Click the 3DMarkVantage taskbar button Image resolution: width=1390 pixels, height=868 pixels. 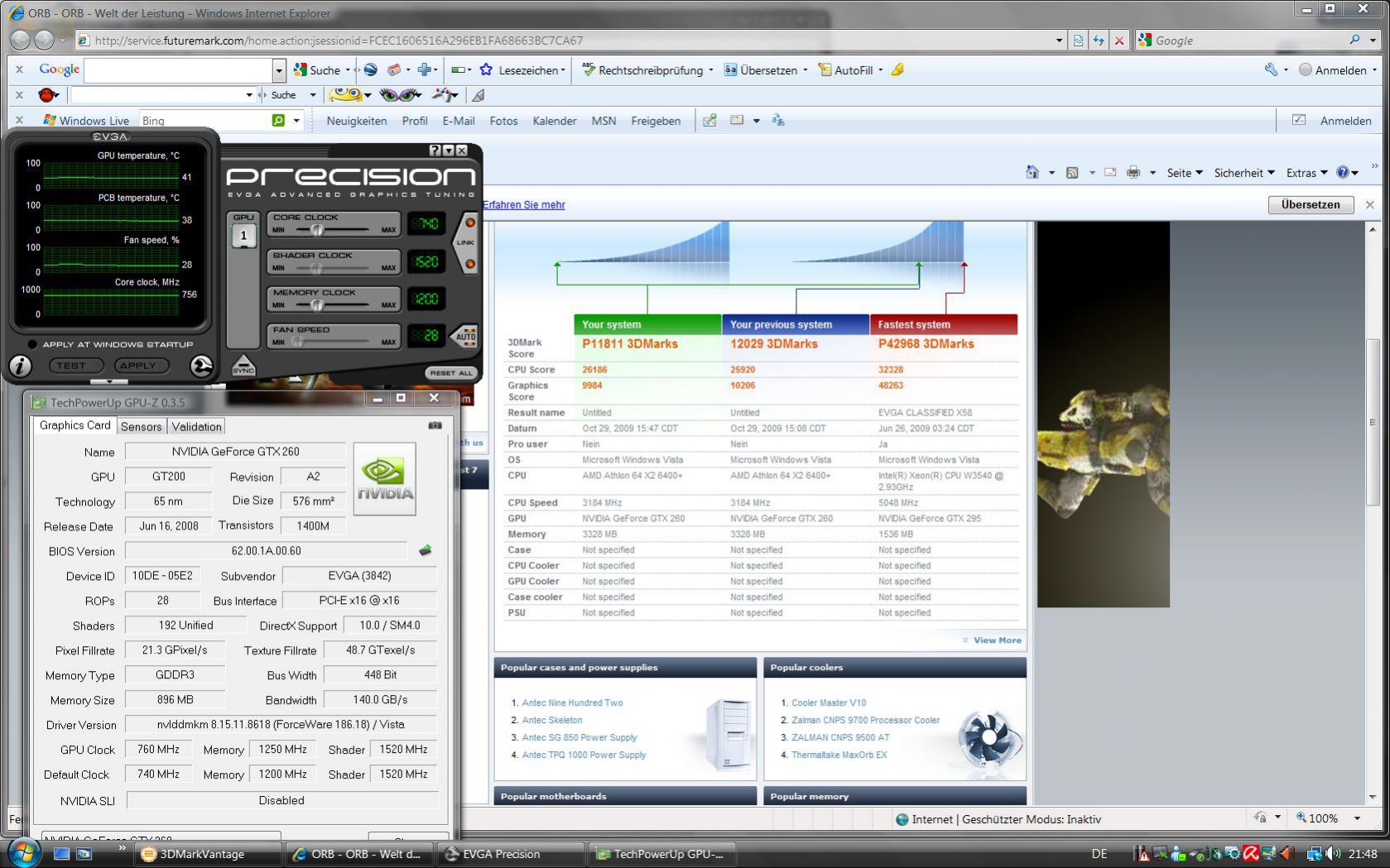tap(208, 853)
